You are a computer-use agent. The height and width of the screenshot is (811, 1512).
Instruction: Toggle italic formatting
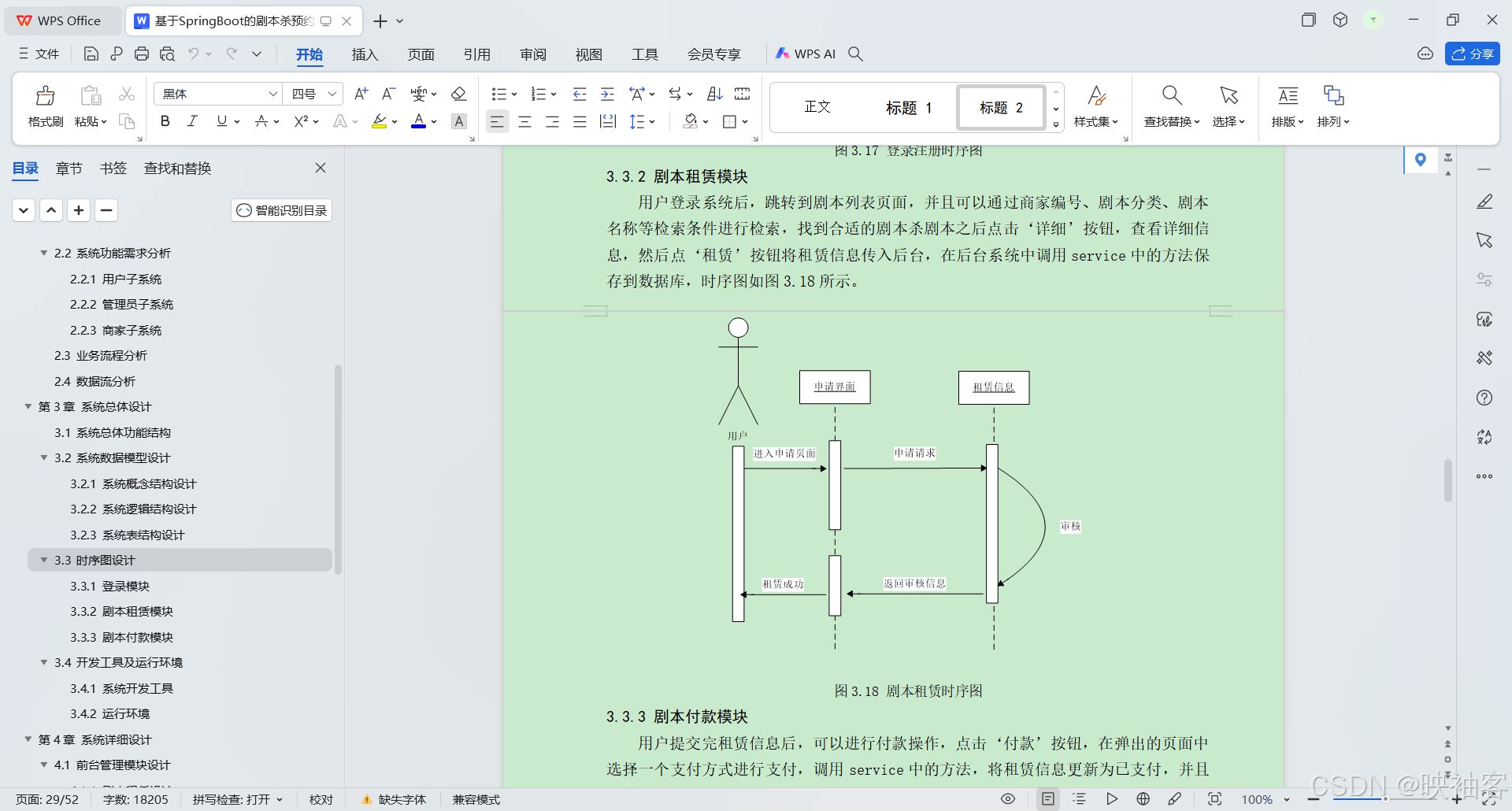(191, 121)
